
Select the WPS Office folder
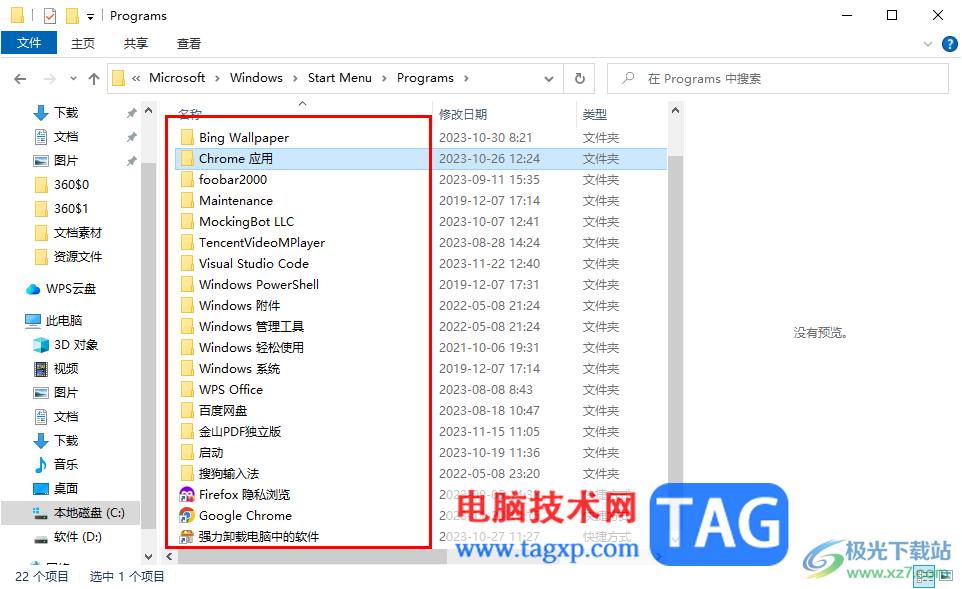[231, 390]
